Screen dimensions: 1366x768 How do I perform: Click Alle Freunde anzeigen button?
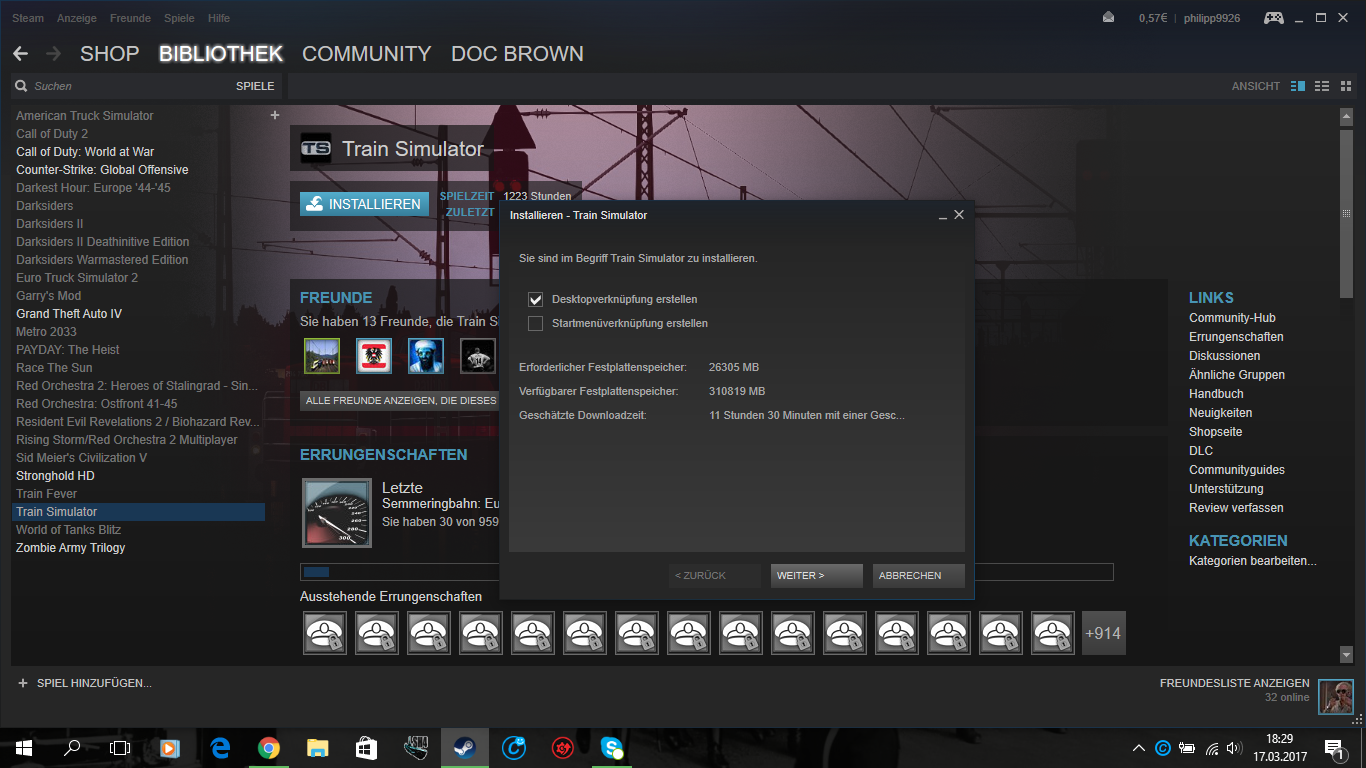click(400, 401)
